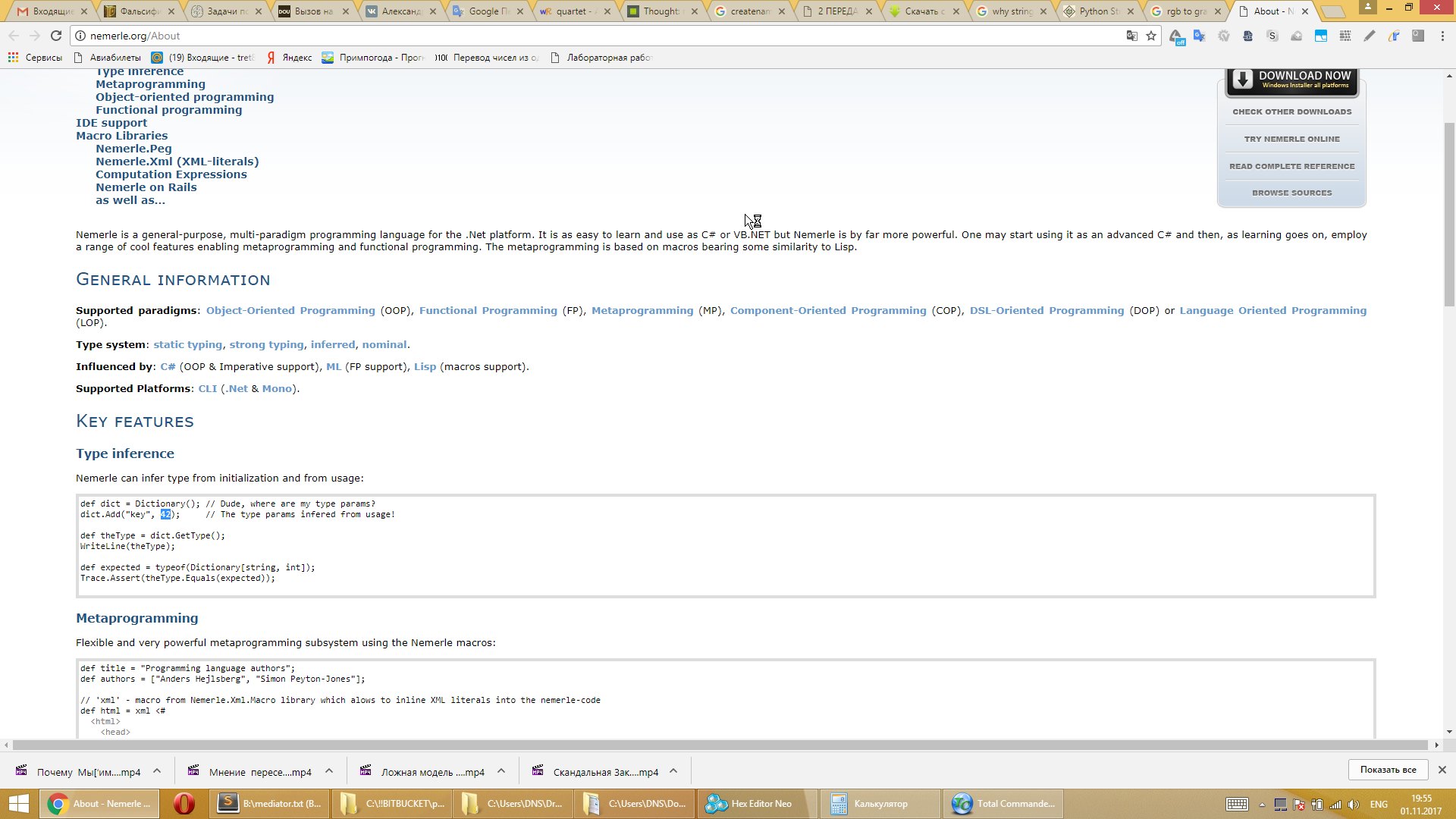The height and width of the screenshot is (819, 1456).
Task: Open the Nemerle.Peg contents link
Action: click(133, 149)
